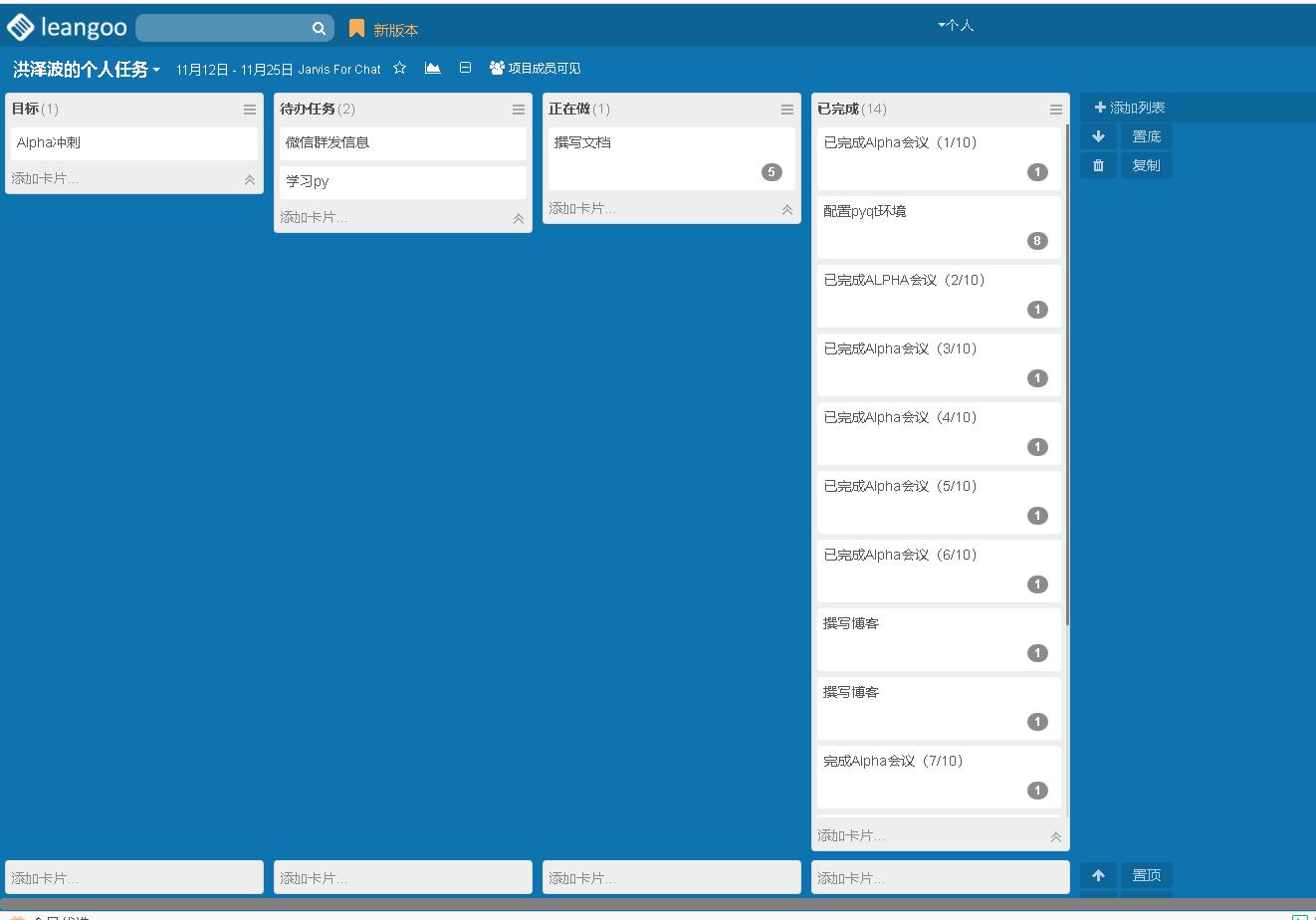Open the 完成Alpha会议(7/10) card
This screenshot has width=1316, height=920.
pos(939,777)
